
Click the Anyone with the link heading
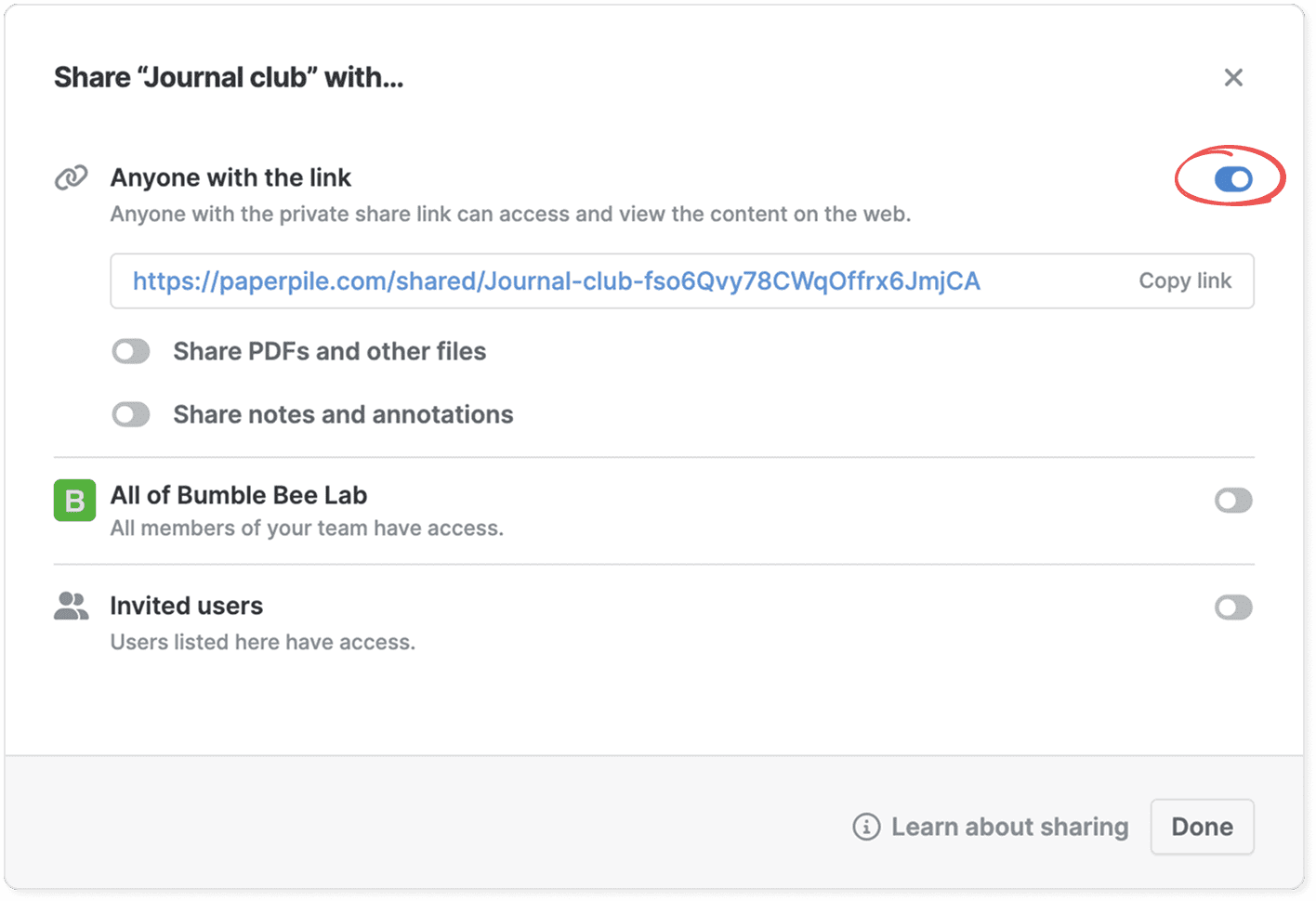coord(230,177)
